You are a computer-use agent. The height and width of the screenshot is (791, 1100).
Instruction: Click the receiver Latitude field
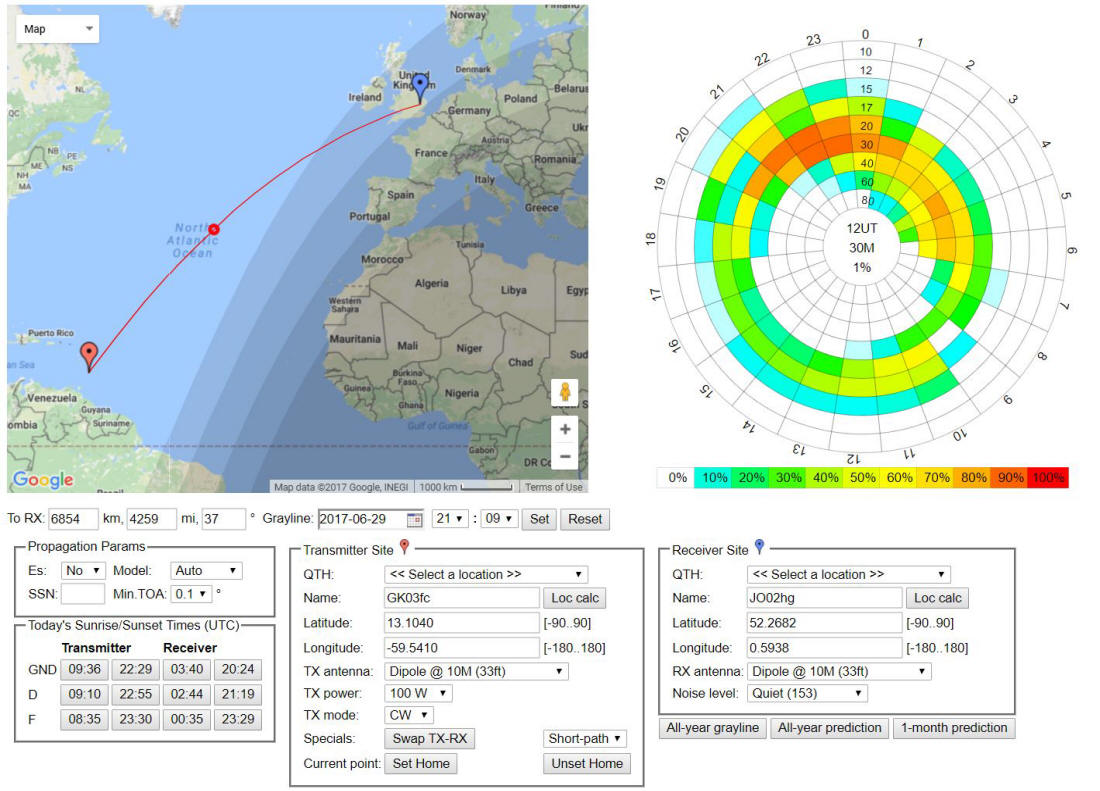(x=824, y=623)
